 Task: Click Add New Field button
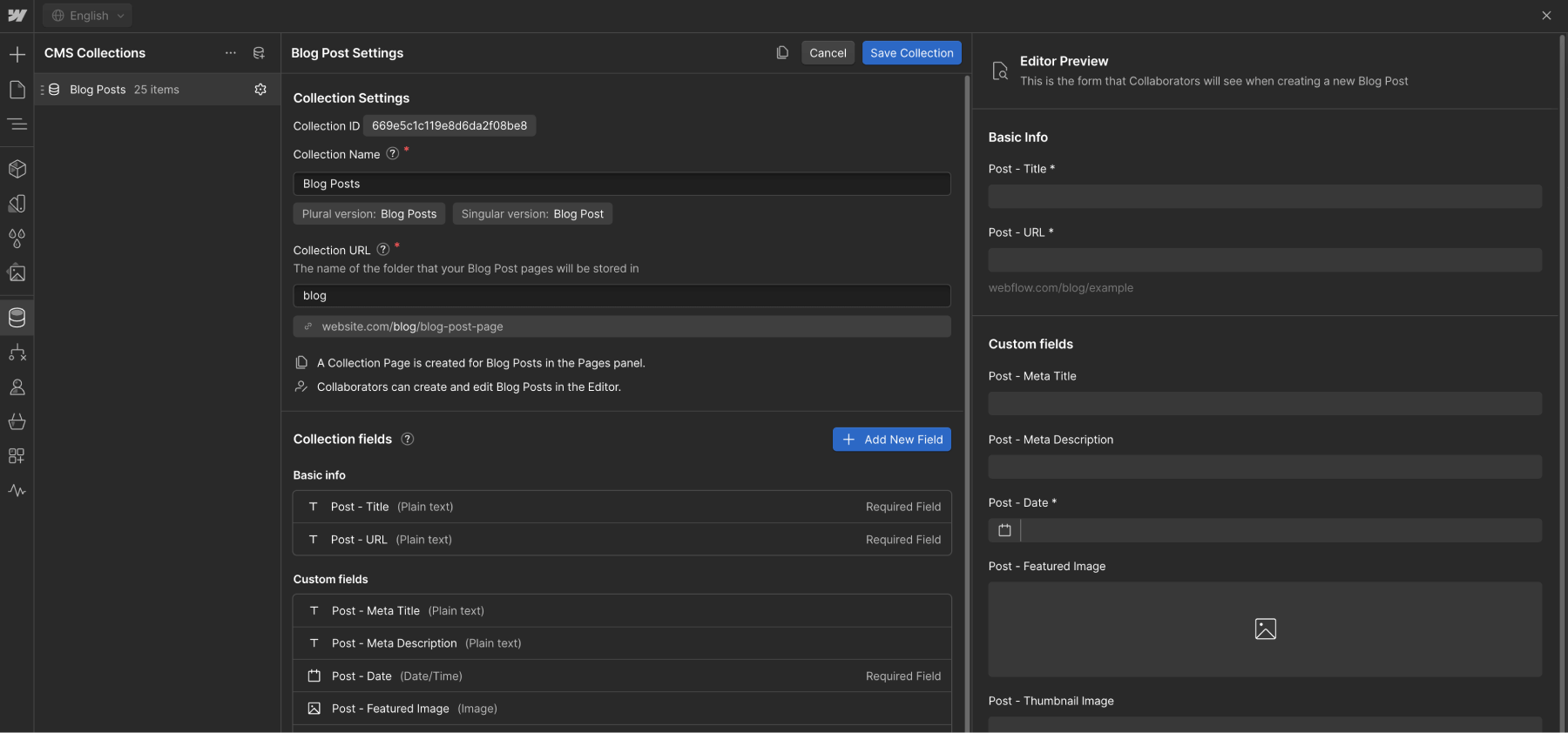click(x=892, y=440)
